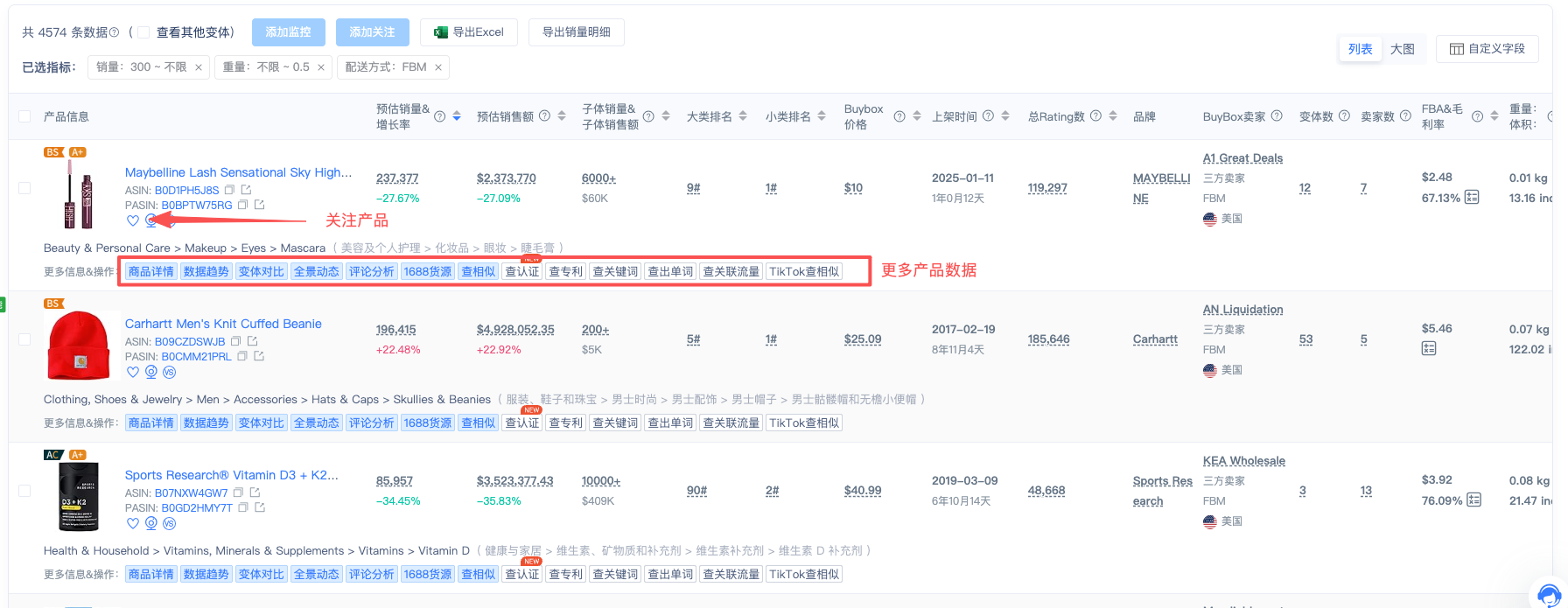Sort by 预估销售额 column
The image size is (1568, 608).
pos(561,115)
